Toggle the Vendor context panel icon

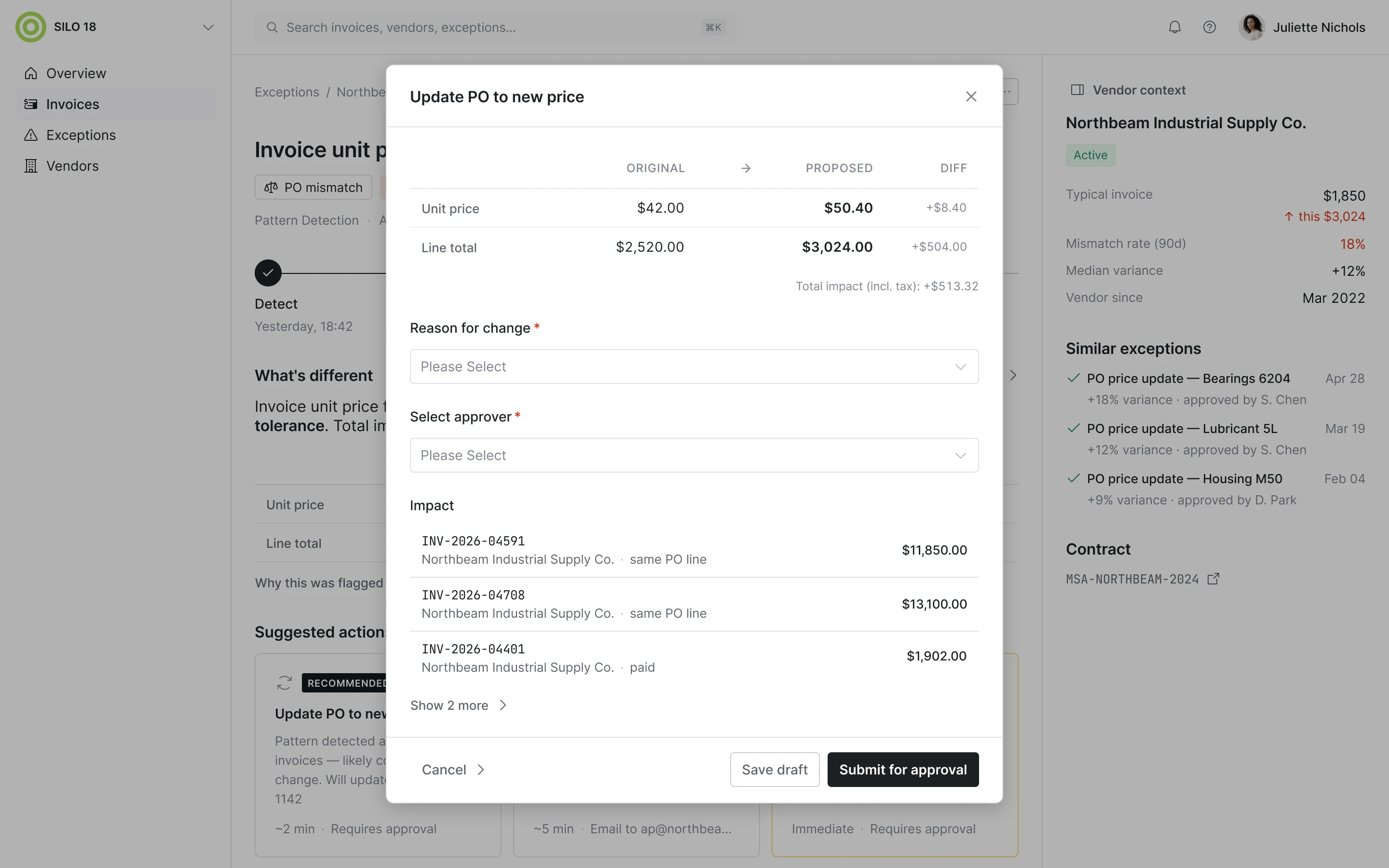1077,90
